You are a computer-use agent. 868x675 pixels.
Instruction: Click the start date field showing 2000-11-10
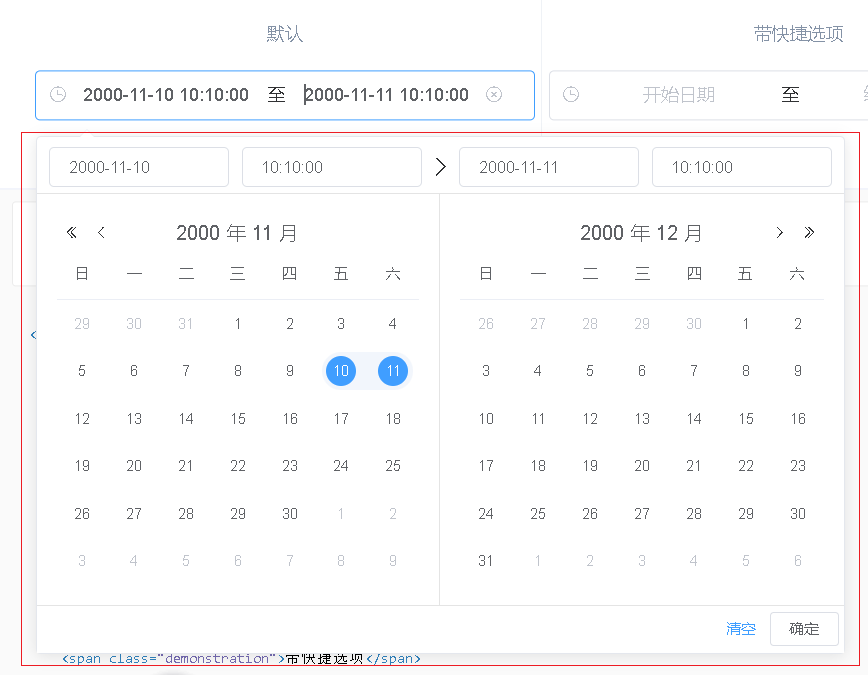click(139, 166)
